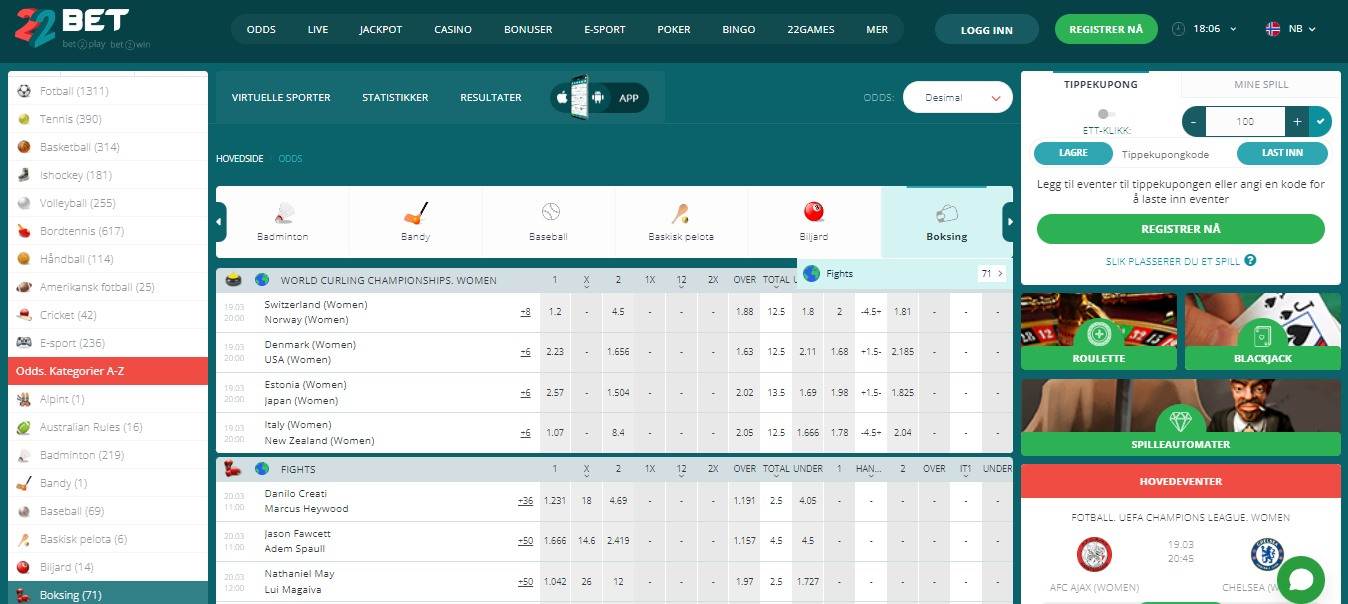Click REGISTRER NÅ in the header
This screenshot has height=604, width=1348.
[x=1106, y=29]
